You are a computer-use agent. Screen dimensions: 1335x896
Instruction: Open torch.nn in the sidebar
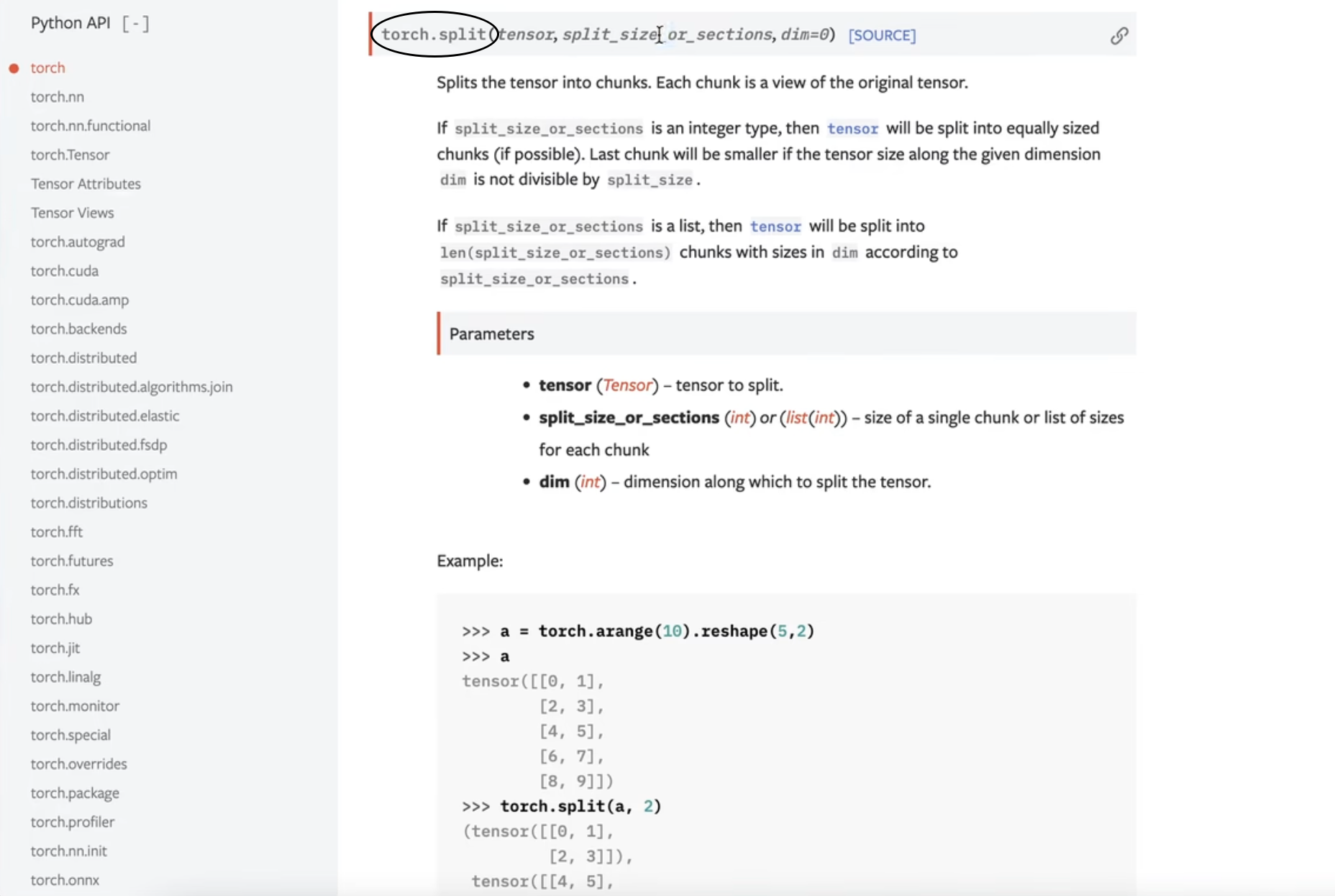(x=57, y=96)
